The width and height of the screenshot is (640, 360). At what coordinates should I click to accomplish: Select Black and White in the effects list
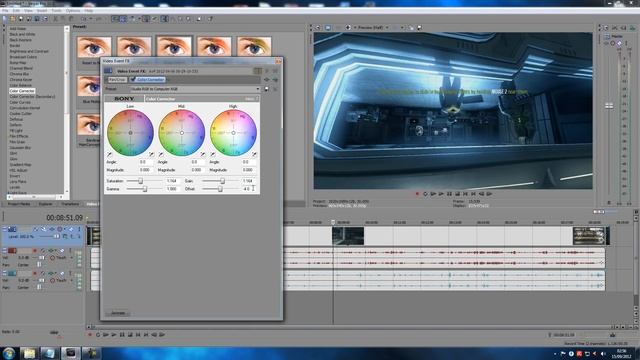click(x=22, y=34)
